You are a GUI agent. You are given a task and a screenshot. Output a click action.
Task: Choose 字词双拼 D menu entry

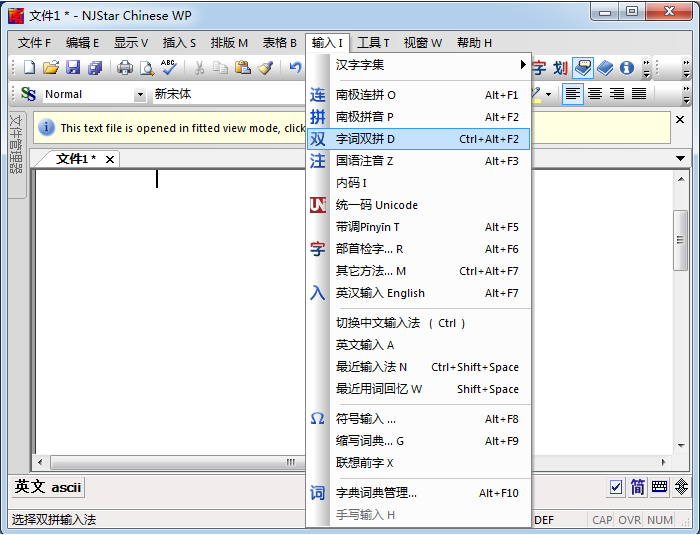pos(418,139)
